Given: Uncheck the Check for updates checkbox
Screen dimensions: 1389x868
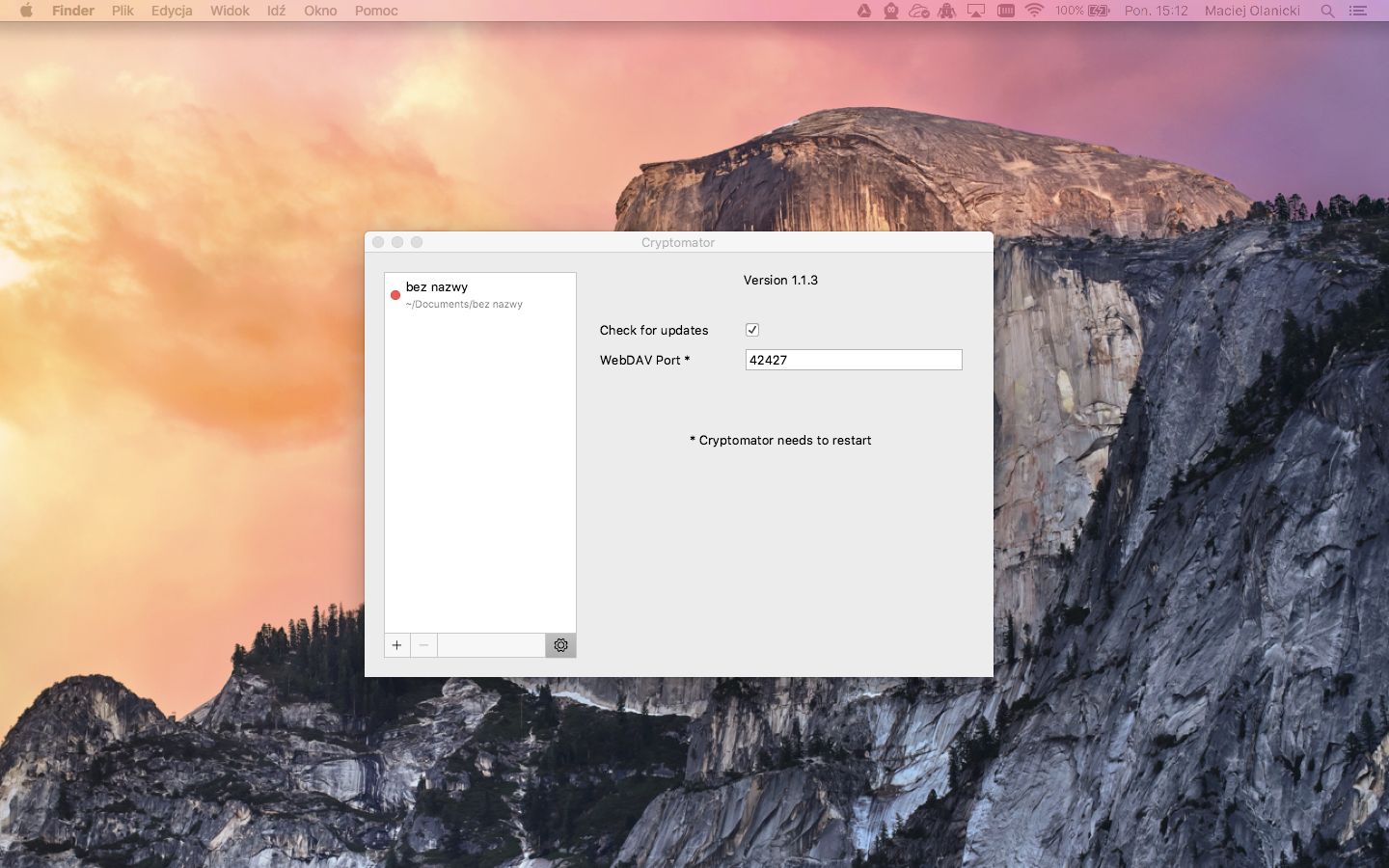Looking at the screenshot, I should (x=752, y=330).
